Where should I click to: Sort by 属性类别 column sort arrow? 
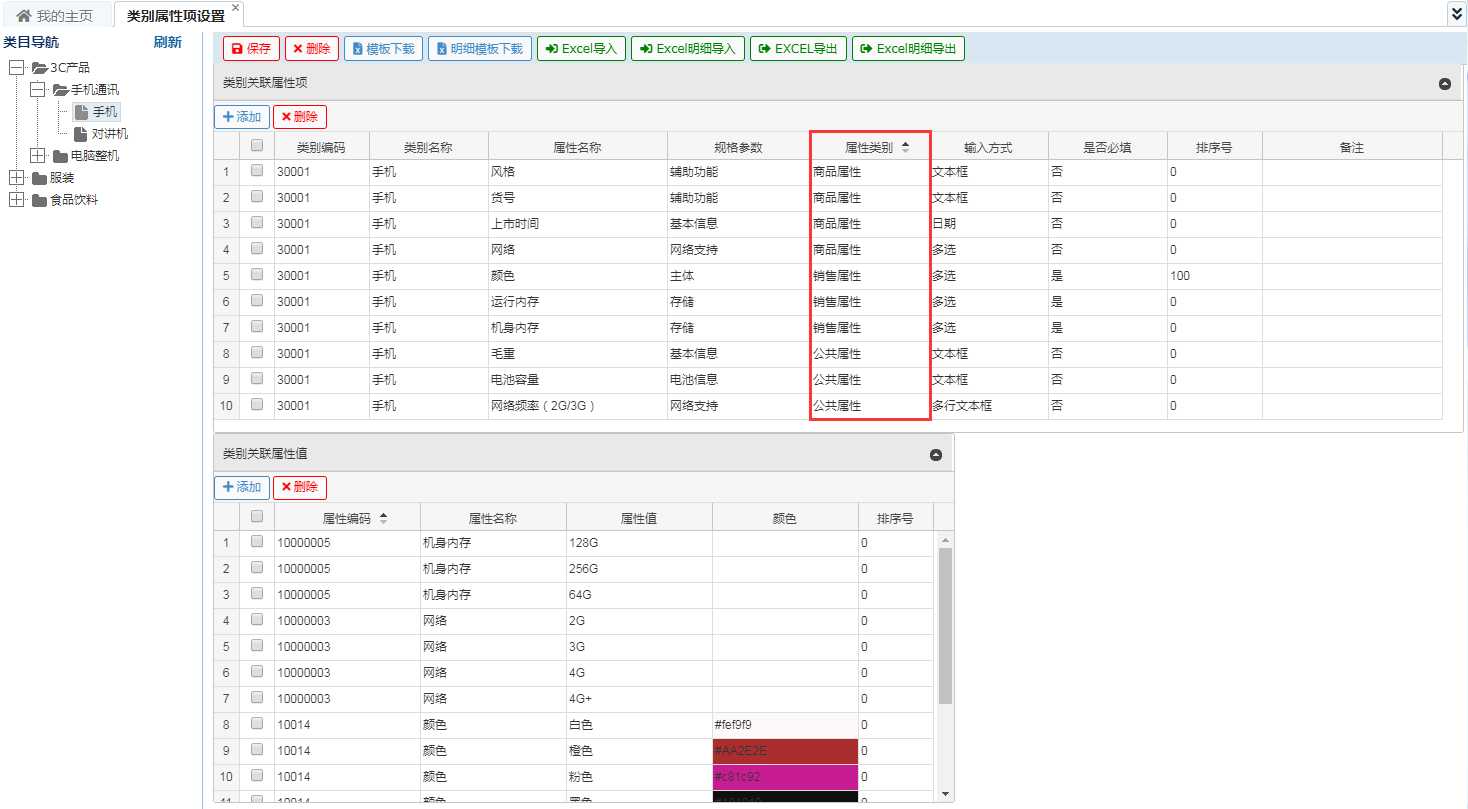coord(906,147)
